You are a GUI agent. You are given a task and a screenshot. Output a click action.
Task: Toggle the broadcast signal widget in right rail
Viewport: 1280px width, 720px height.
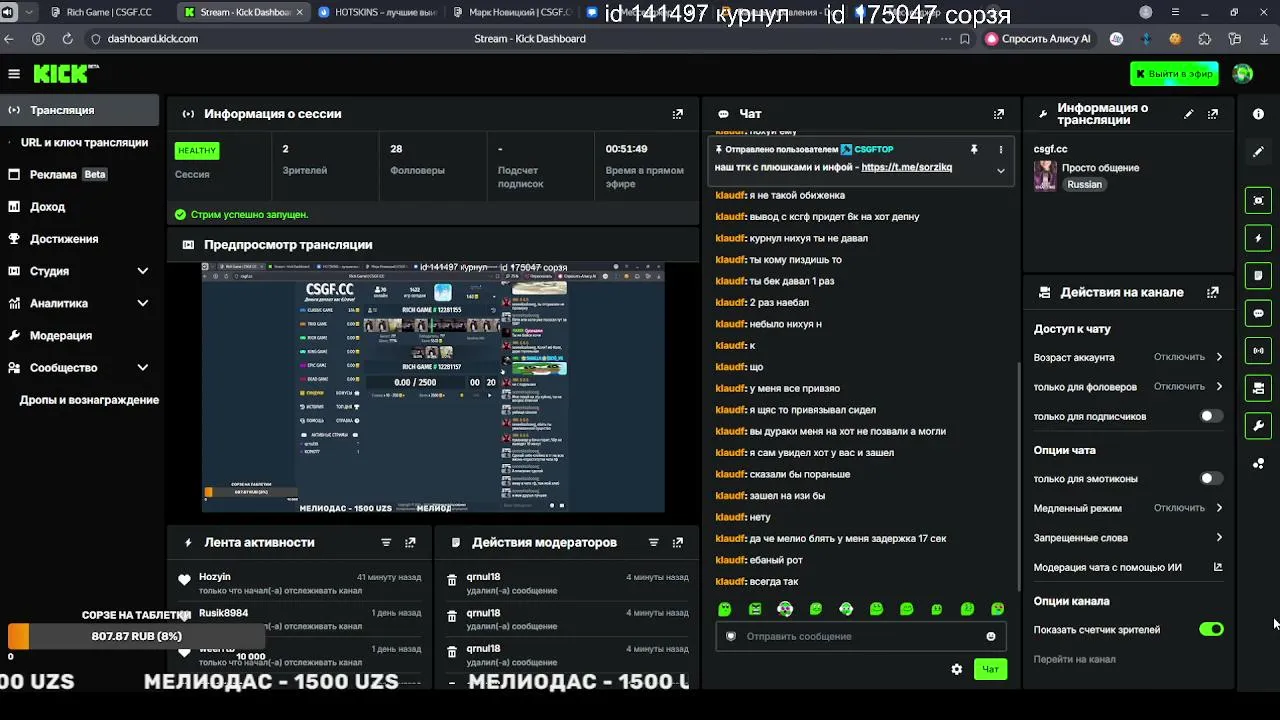click(x=1258, y=351)
